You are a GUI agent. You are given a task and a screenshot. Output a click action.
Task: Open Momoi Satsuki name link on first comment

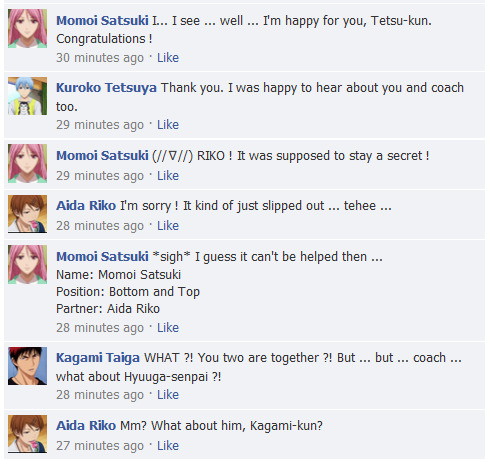coord(102,21)
